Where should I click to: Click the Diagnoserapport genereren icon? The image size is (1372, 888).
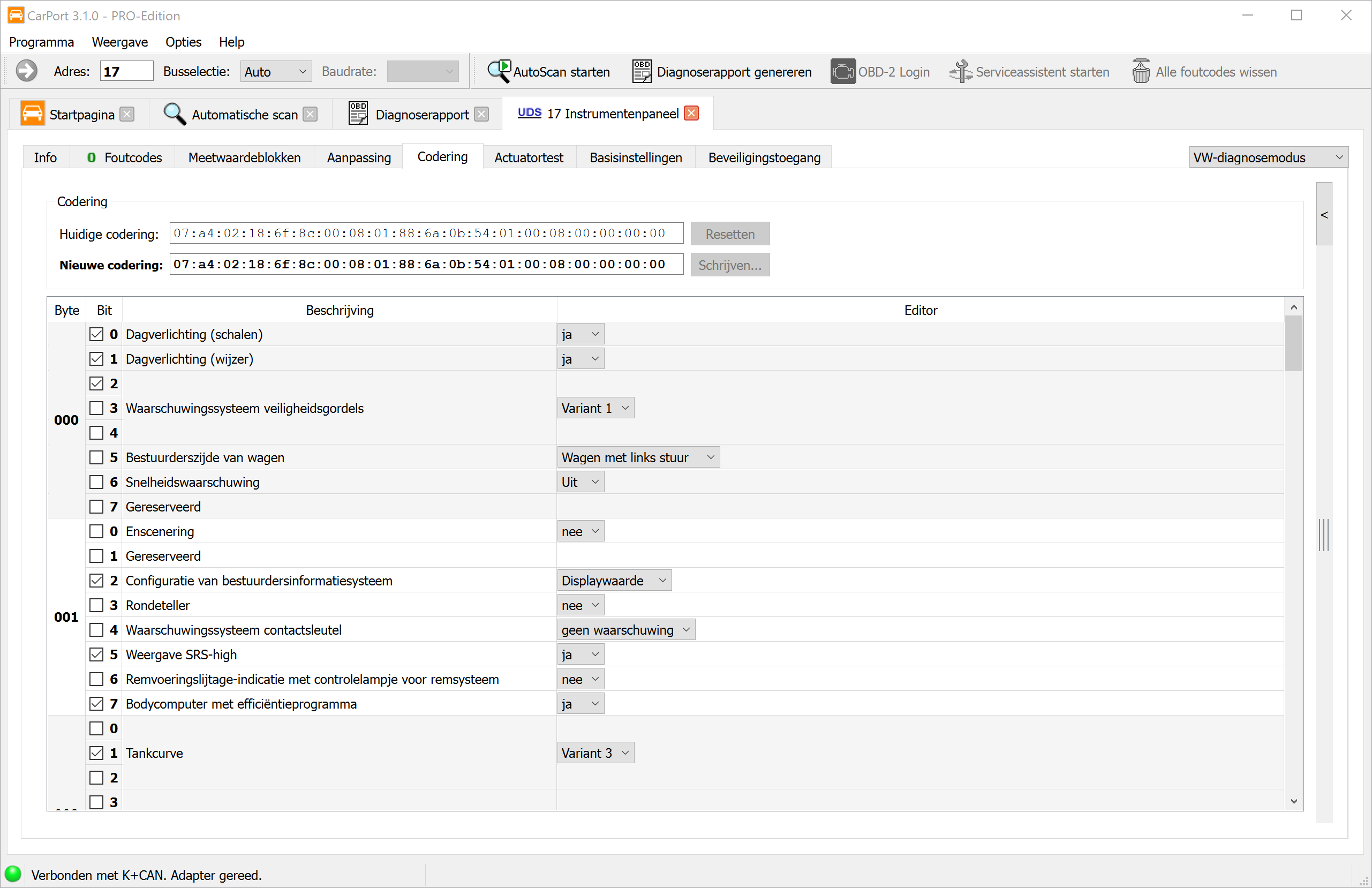pos(642,72)
